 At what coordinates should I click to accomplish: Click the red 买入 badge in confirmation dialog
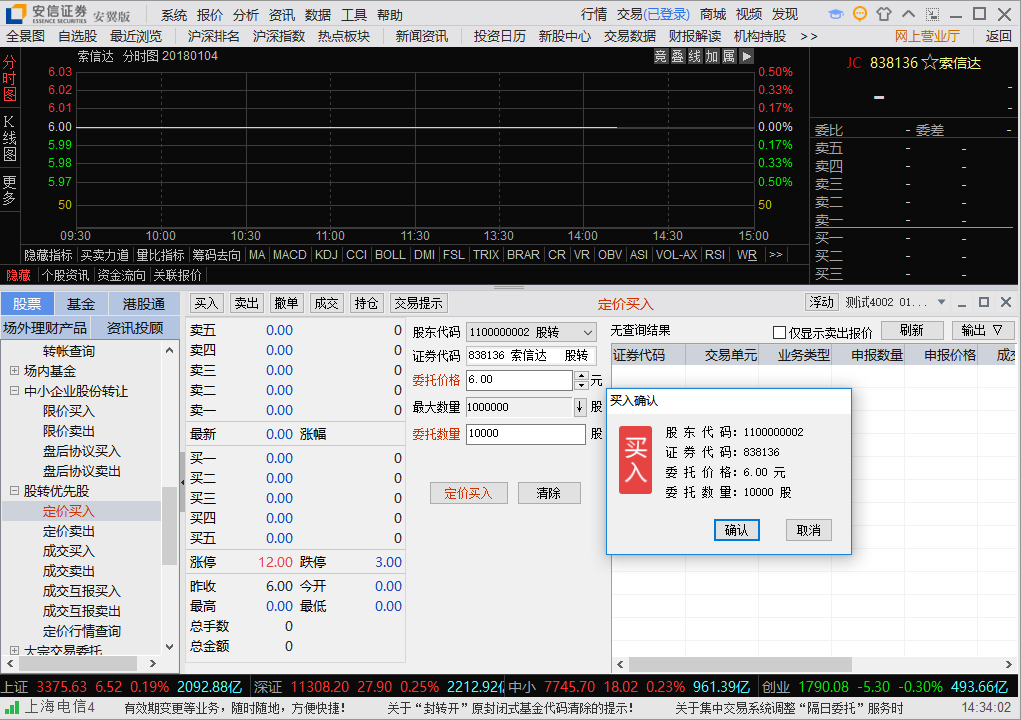[x=635, y=460]
